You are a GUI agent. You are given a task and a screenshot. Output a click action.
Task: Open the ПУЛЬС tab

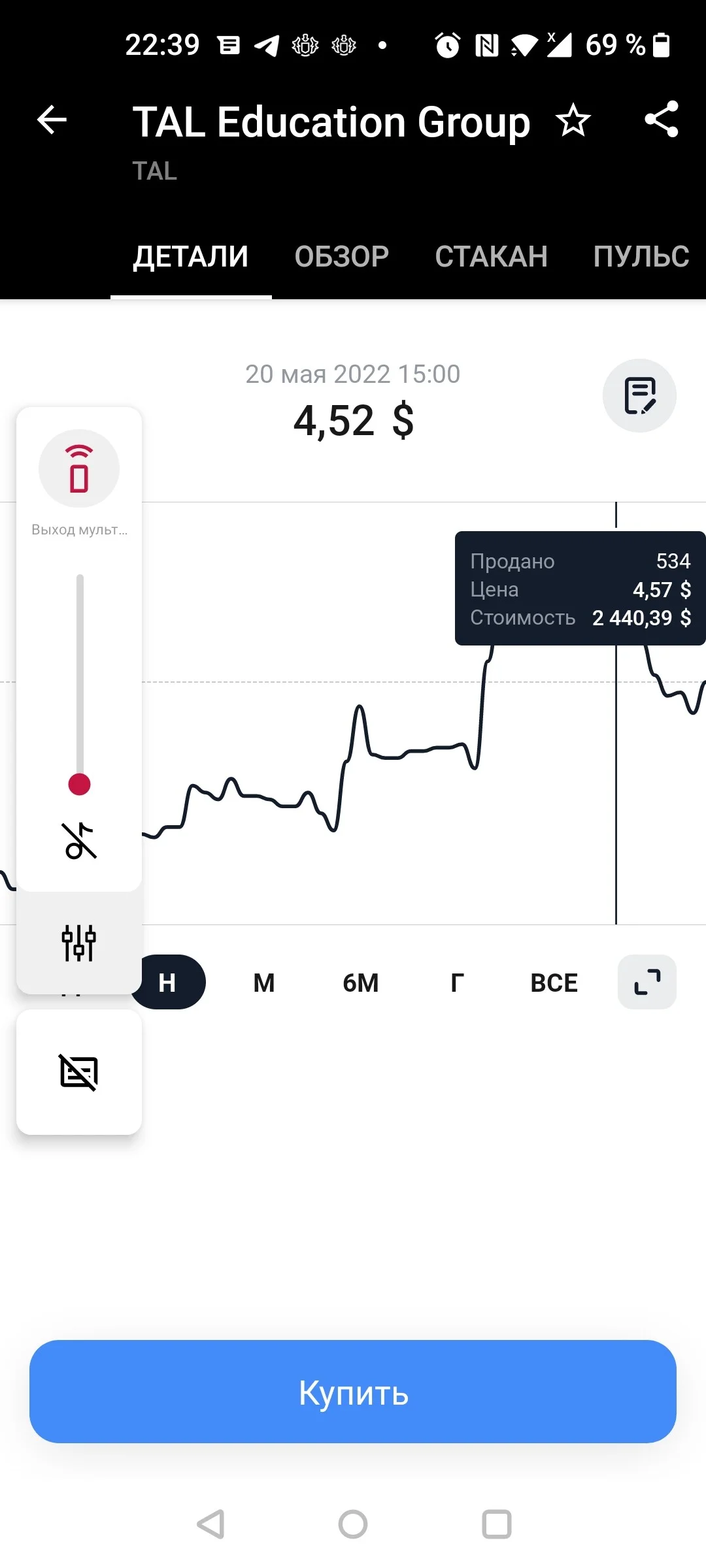click(x=641, y=256)
